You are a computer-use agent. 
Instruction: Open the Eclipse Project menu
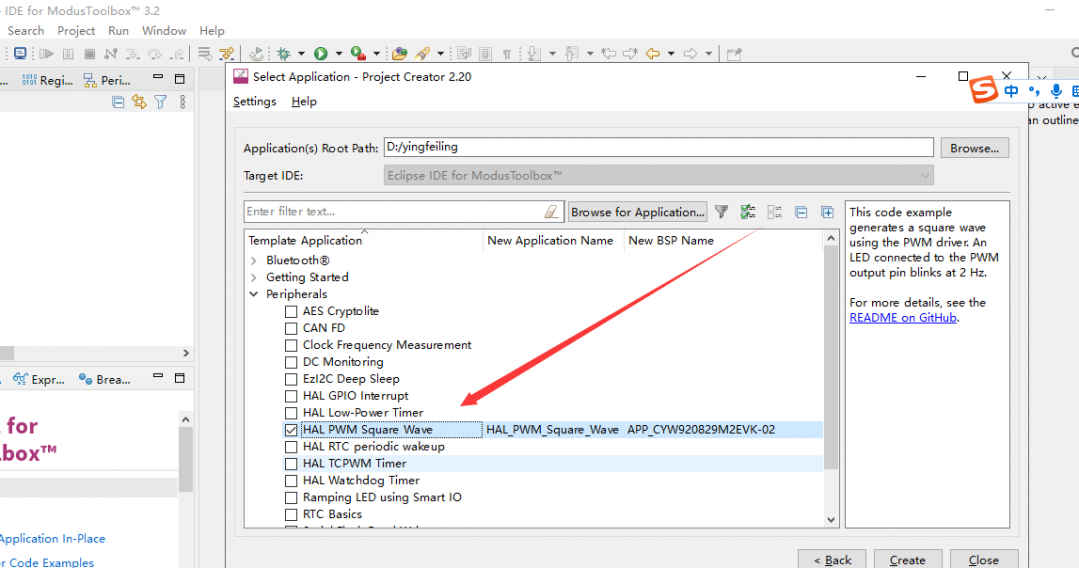pos(76,31)
